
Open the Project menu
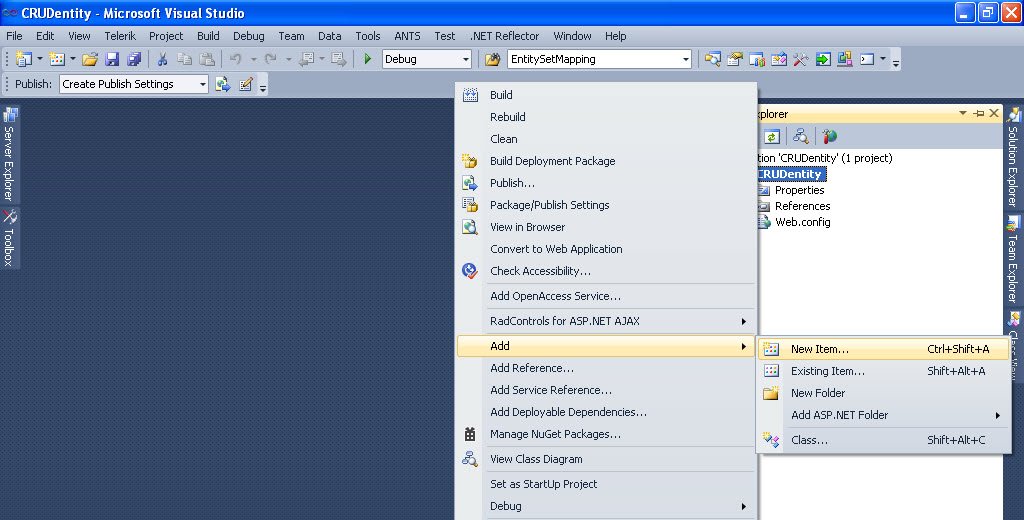pyautogui.click(x=166, y=36)
